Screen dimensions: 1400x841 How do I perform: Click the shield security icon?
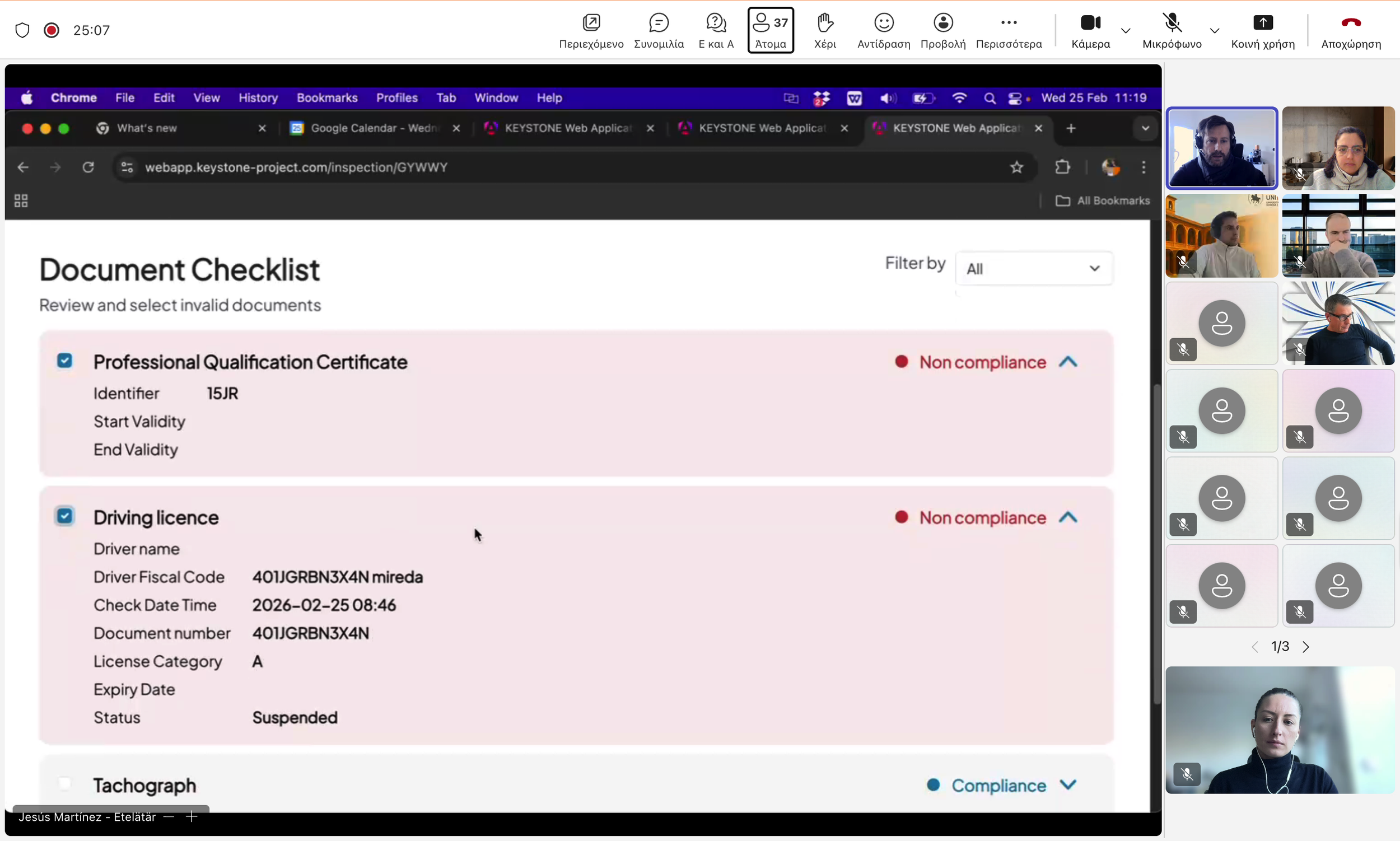click(22, 30)
